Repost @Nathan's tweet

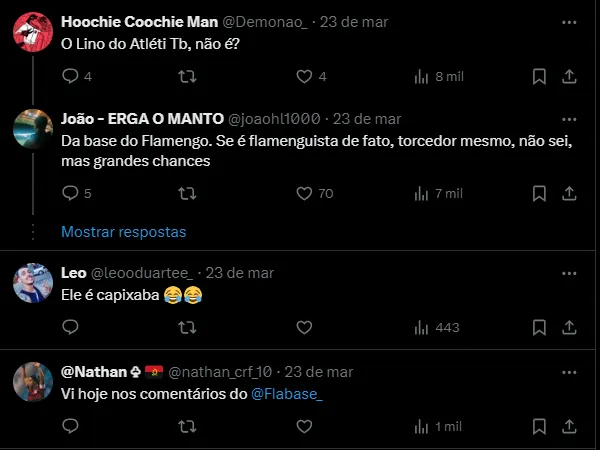187,426
